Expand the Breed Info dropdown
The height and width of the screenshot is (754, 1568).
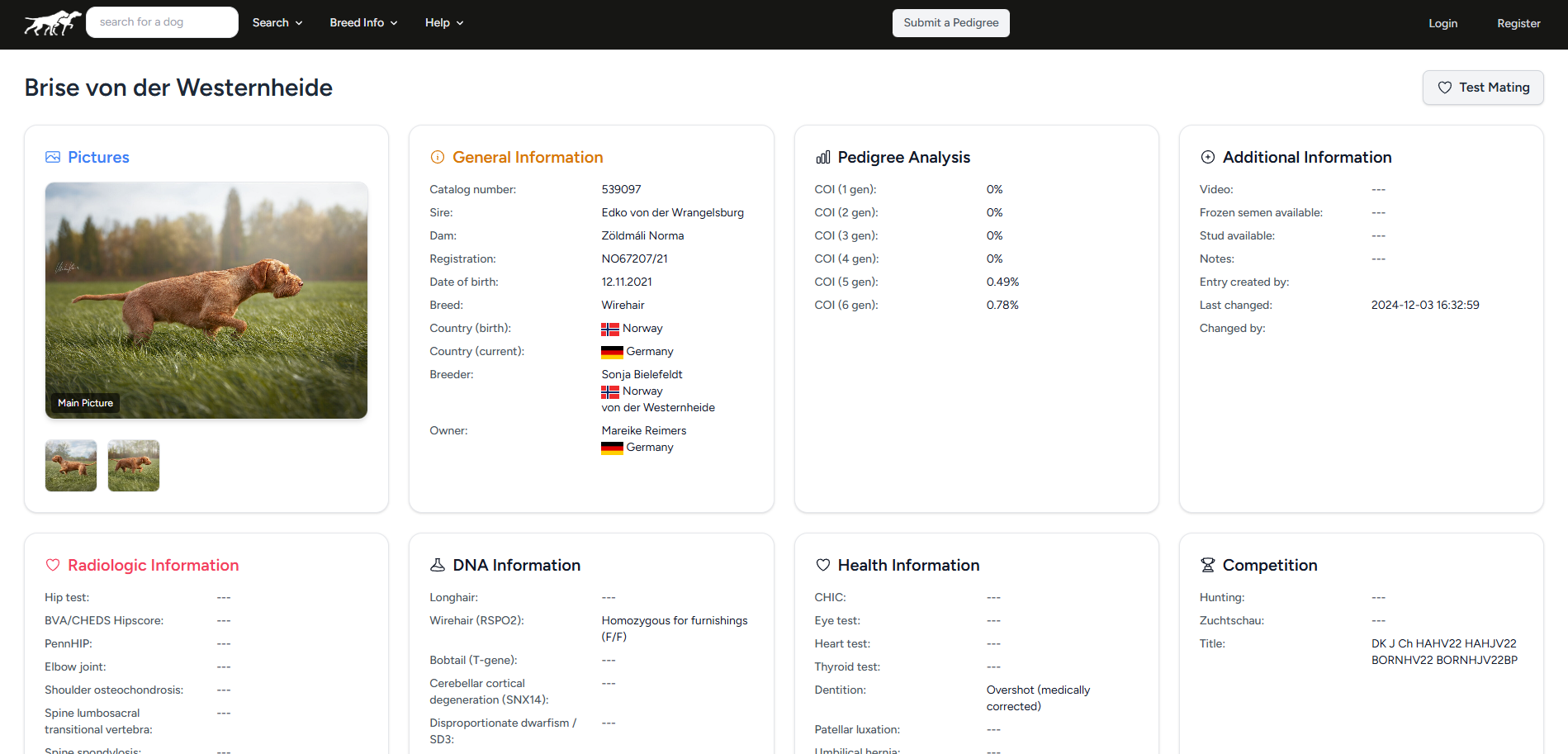click(363, 23)
